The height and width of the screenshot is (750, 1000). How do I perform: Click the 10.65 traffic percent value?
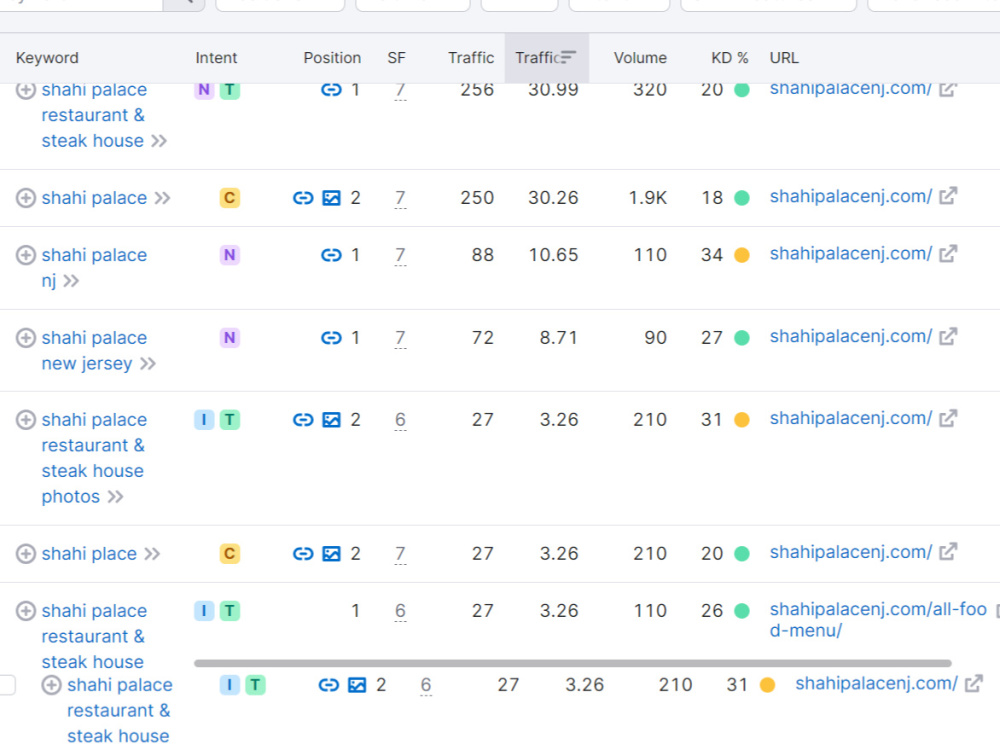click(553, 255)
